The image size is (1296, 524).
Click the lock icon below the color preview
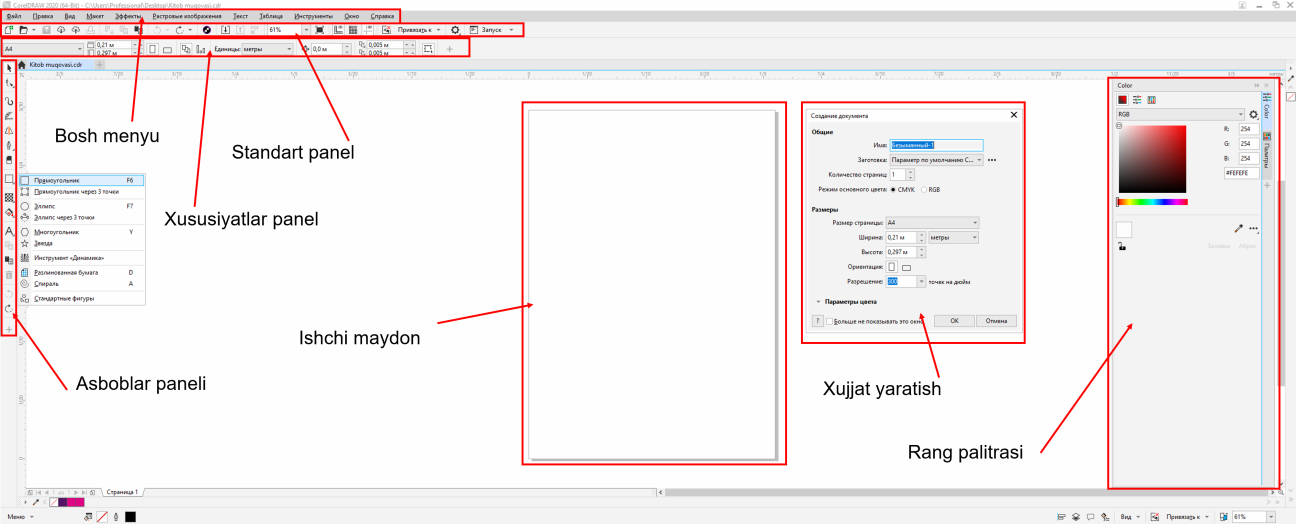(1121, 246)
